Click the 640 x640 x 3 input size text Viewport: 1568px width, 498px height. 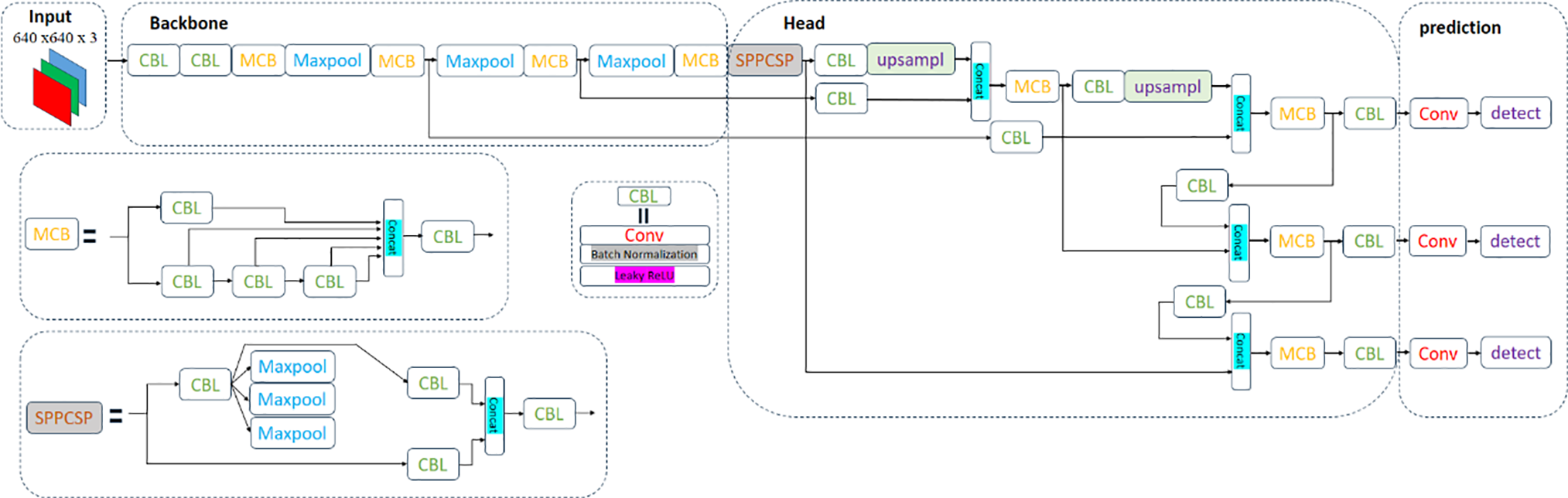[x=55, y=37]
